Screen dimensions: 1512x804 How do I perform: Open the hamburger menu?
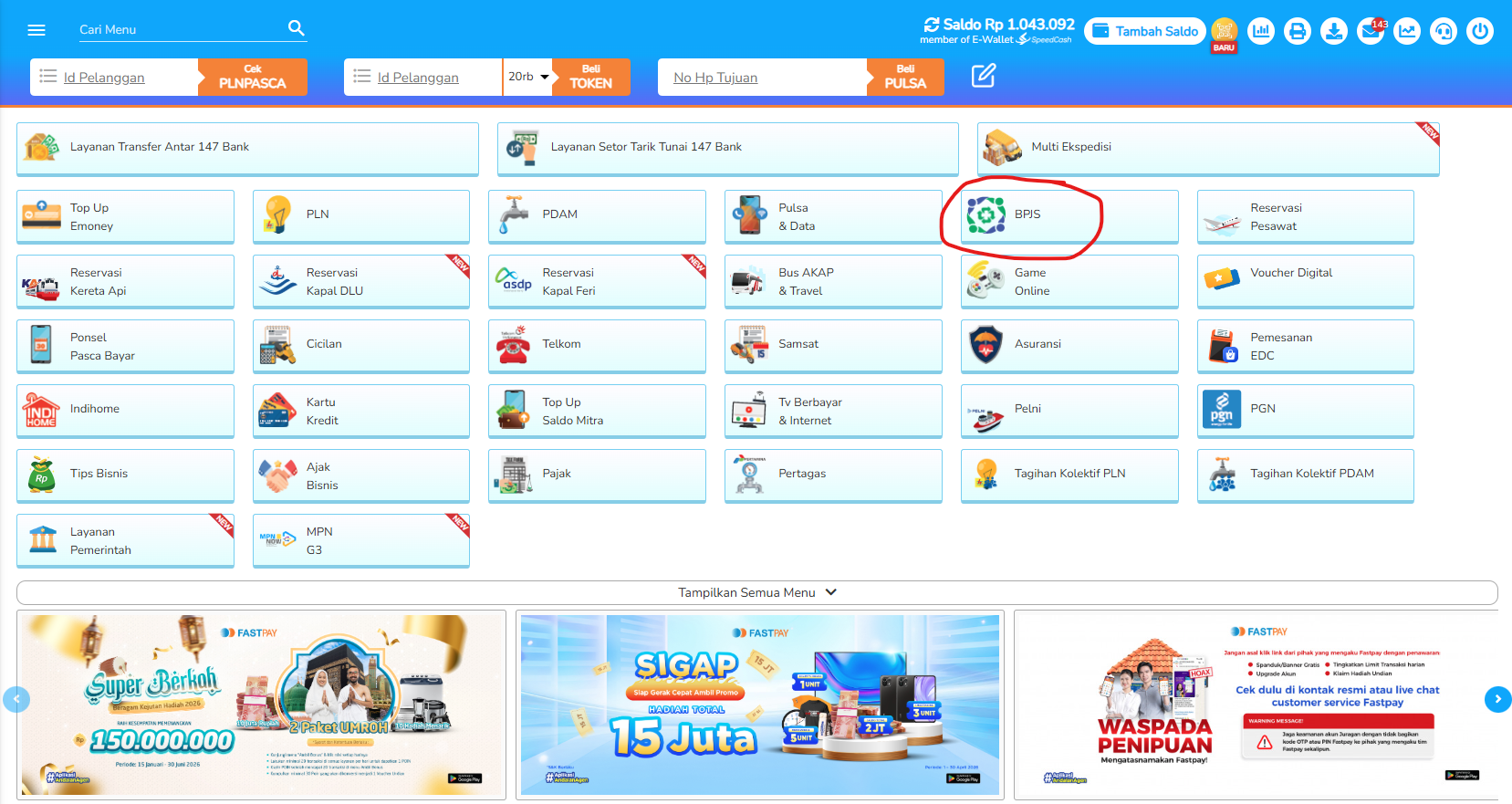click(x=36, y=30)
